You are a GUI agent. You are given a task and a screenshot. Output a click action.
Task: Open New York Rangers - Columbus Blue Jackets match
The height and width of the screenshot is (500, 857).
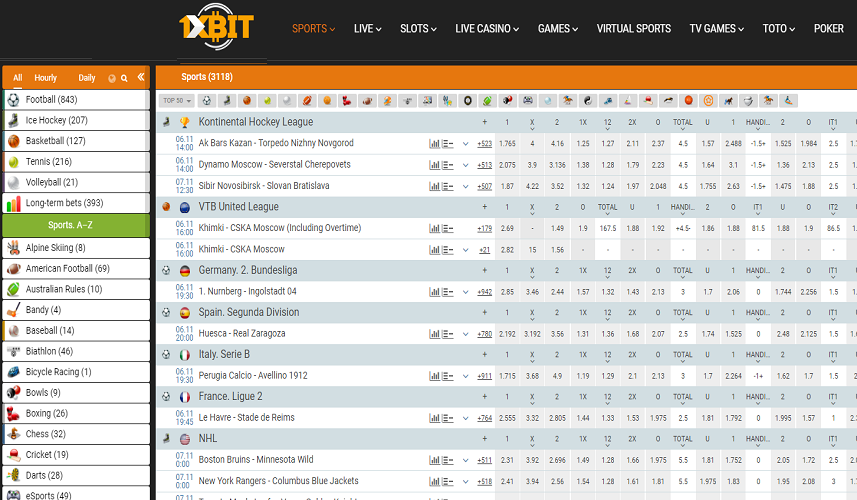tap(278, 481)
